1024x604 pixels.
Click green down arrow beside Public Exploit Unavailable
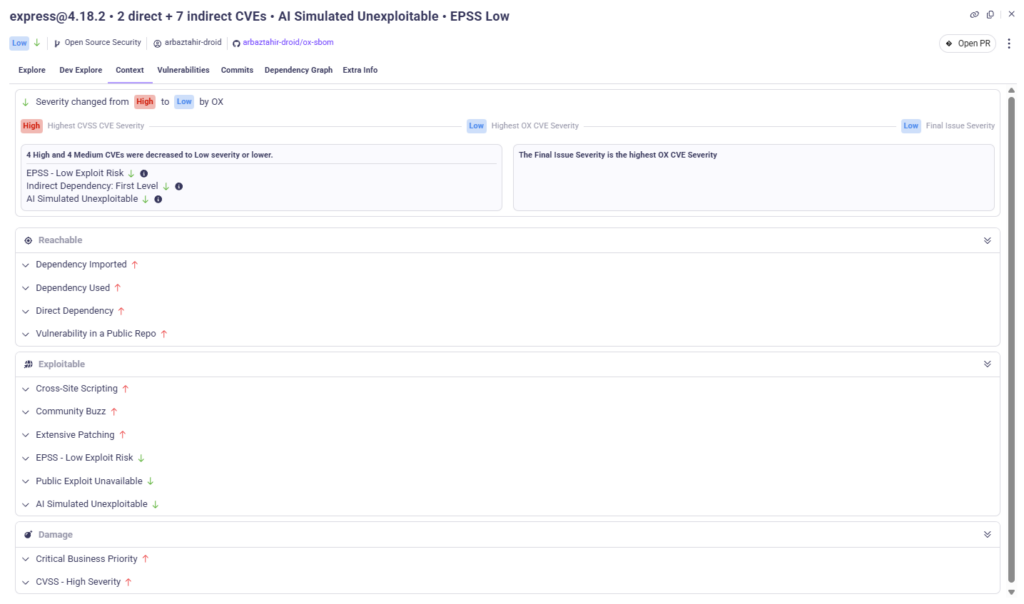(150, 481)
